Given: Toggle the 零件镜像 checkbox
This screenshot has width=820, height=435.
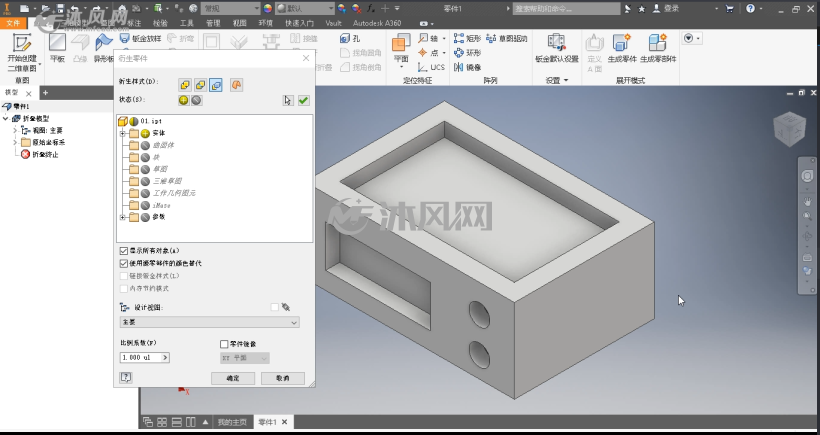Looking at the screenshot, I should [224, 344].
